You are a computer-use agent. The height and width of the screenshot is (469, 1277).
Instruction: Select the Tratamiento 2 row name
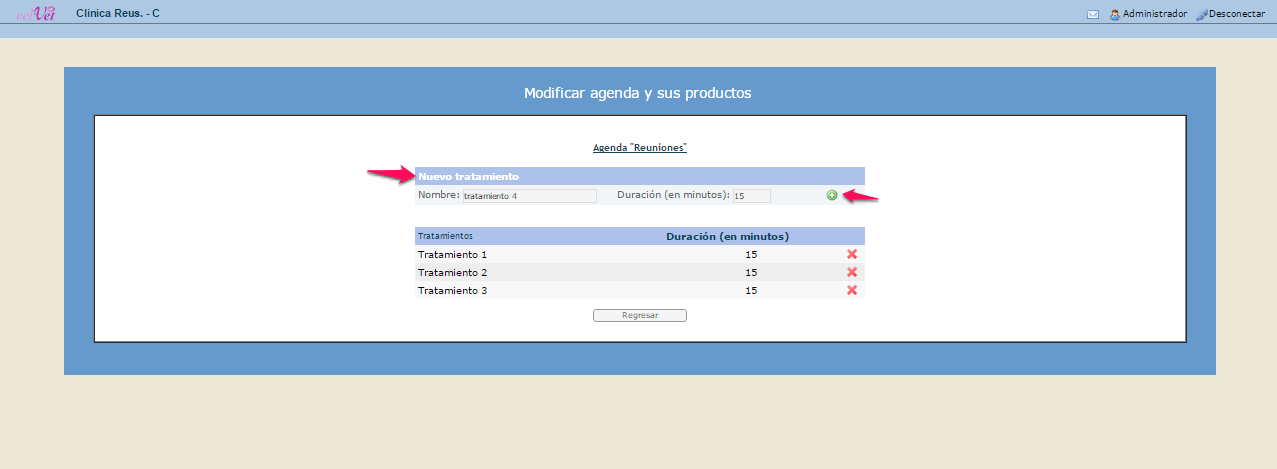coord(452,273)
